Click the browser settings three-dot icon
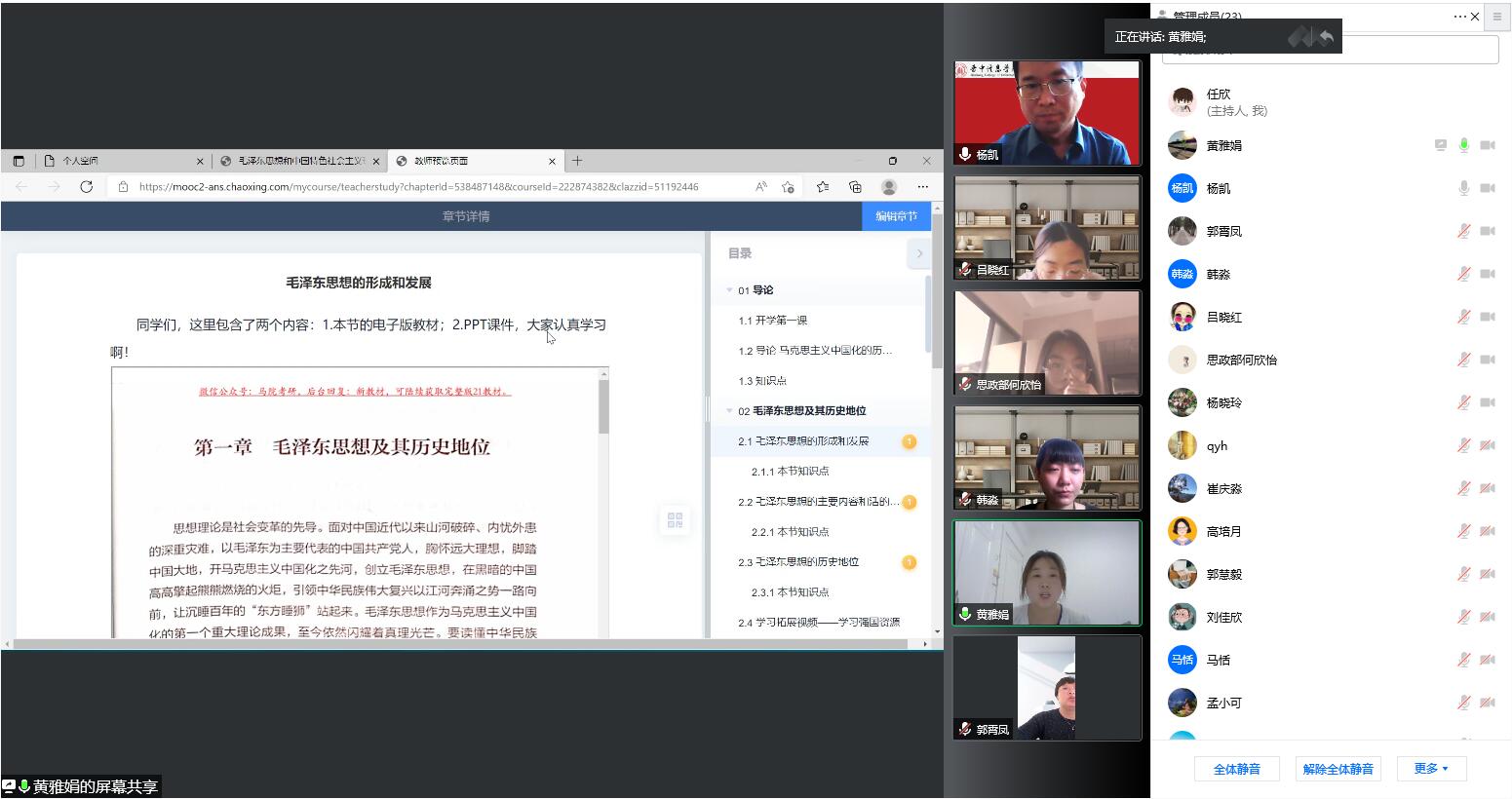The image size is (1512, 799). click(922, 186)
